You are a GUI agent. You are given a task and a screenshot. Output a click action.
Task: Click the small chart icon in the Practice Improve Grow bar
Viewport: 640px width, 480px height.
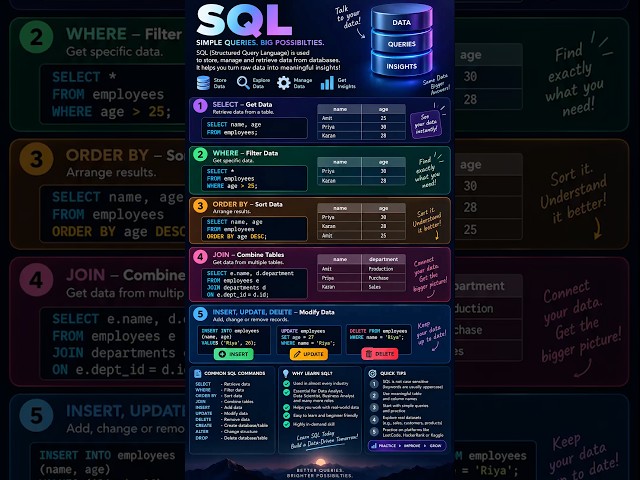pyautogui.click(x=373, y=446)
